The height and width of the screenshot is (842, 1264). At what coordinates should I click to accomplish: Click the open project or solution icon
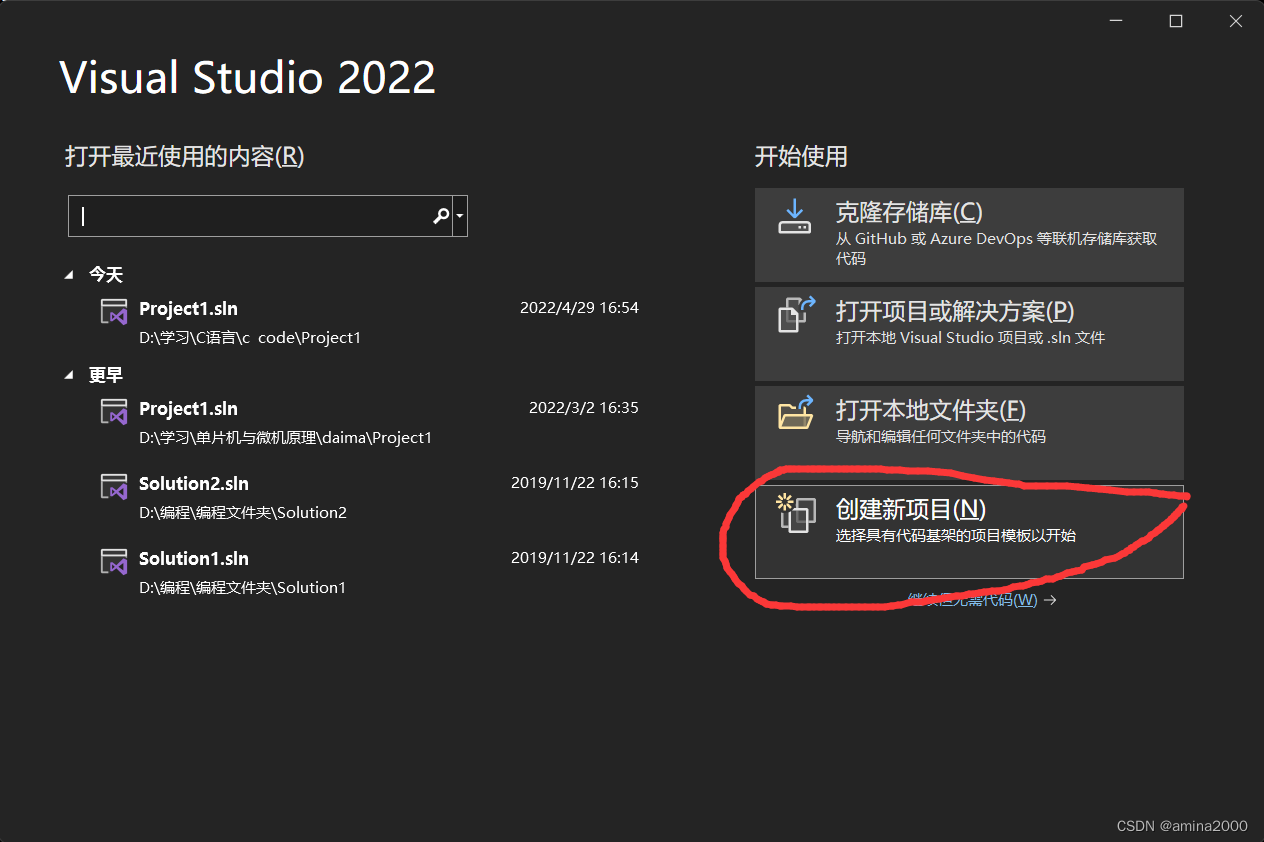click(x=797, y=314)
